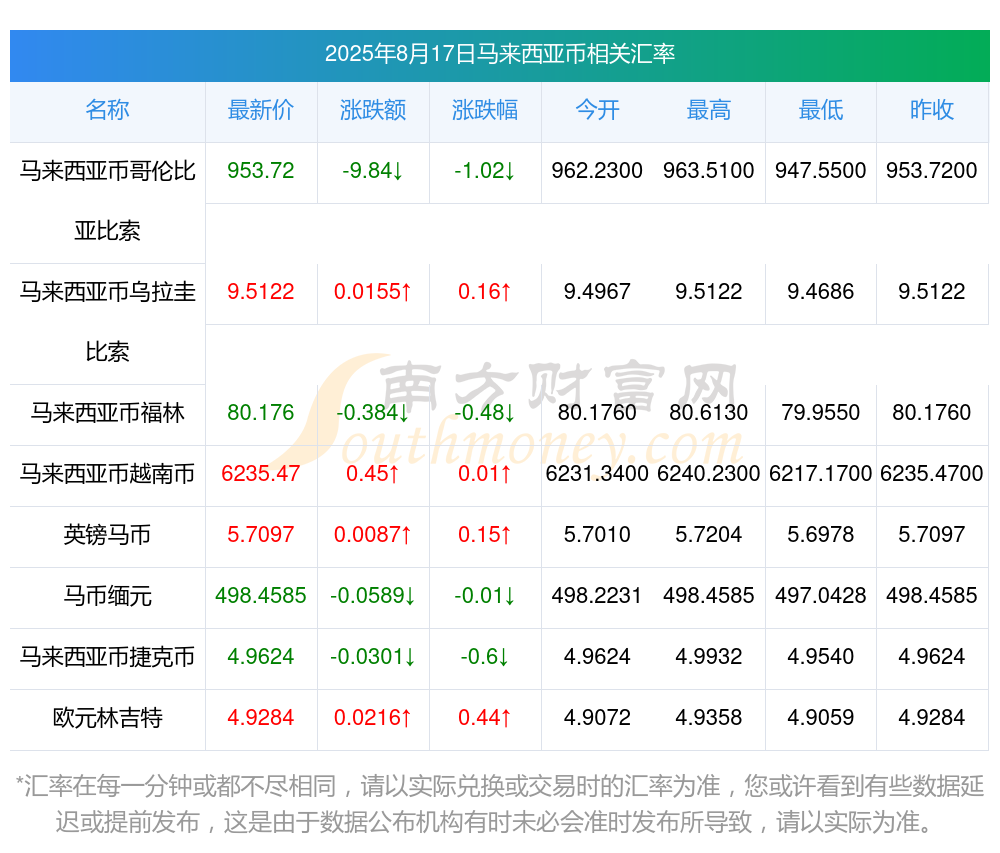Click change percent 0.44↑
Screen dimensions: 1000x853
pyautogui.click(x=485, y=717)
